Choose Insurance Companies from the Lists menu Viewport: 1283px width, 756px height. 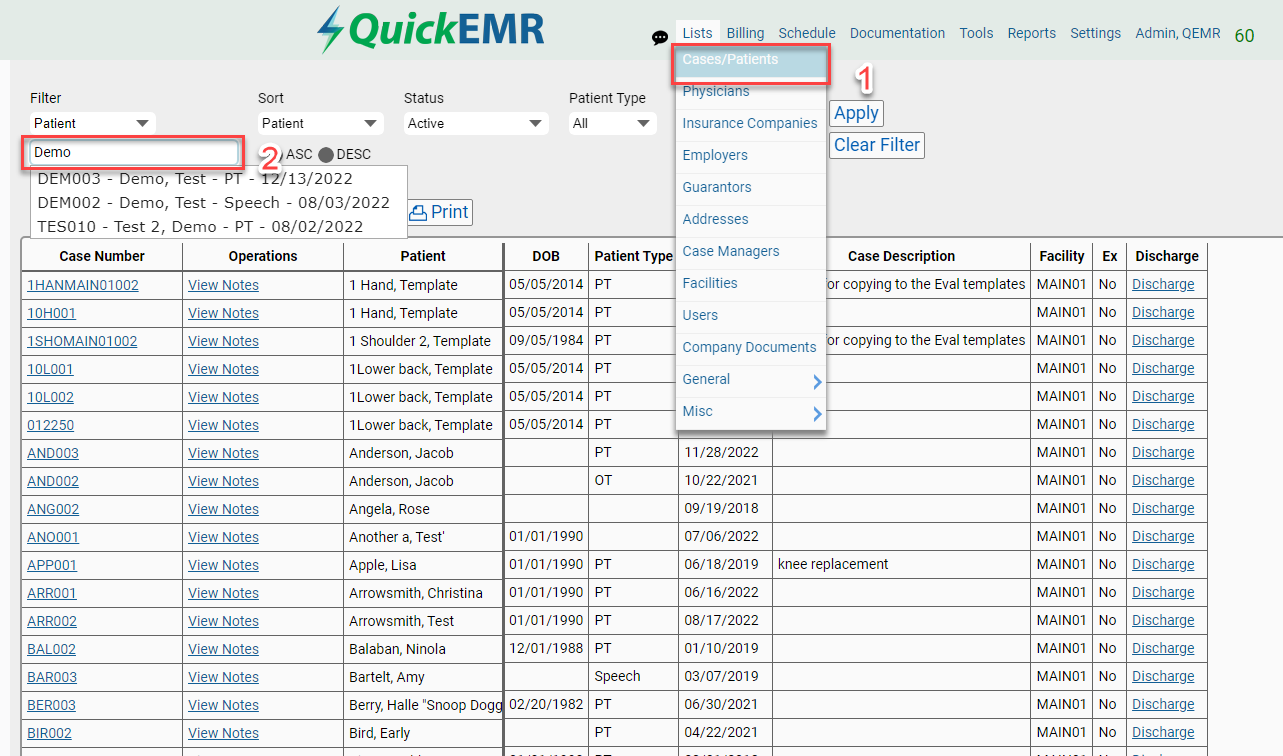[x=751, y=124]
